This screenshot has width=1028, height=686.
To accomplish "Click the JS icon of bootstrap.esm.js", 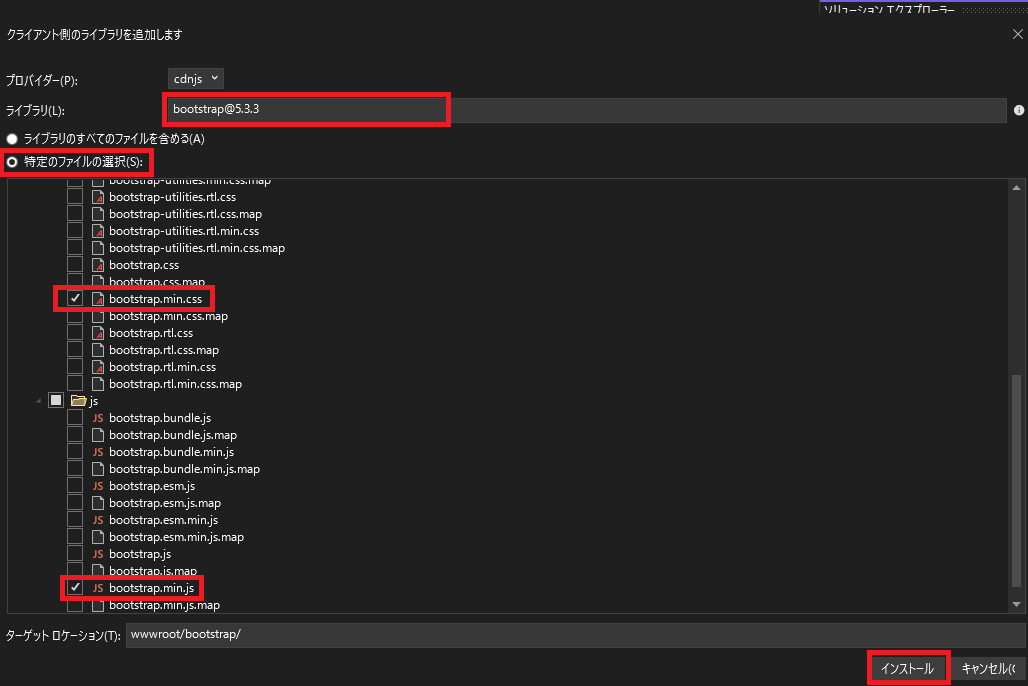I will click(98, 486).
